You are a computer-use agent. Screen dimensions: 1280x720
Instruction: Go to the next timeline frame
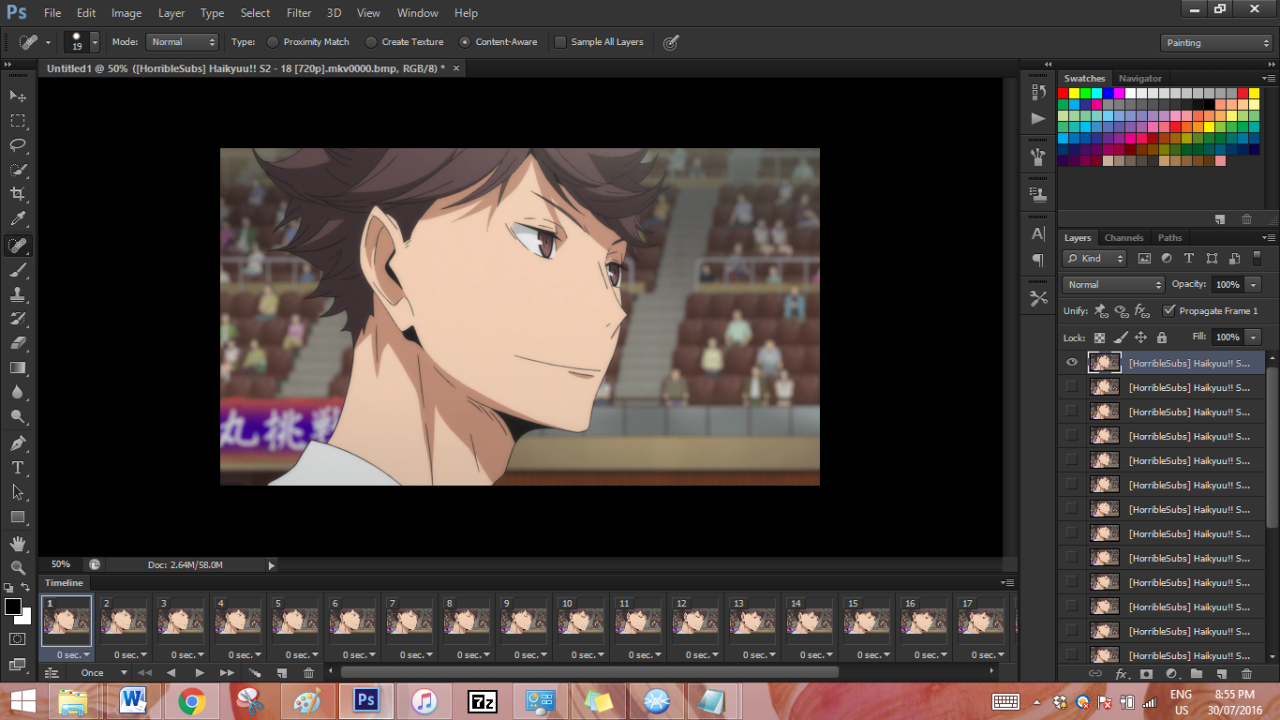(x=227, y=673)
